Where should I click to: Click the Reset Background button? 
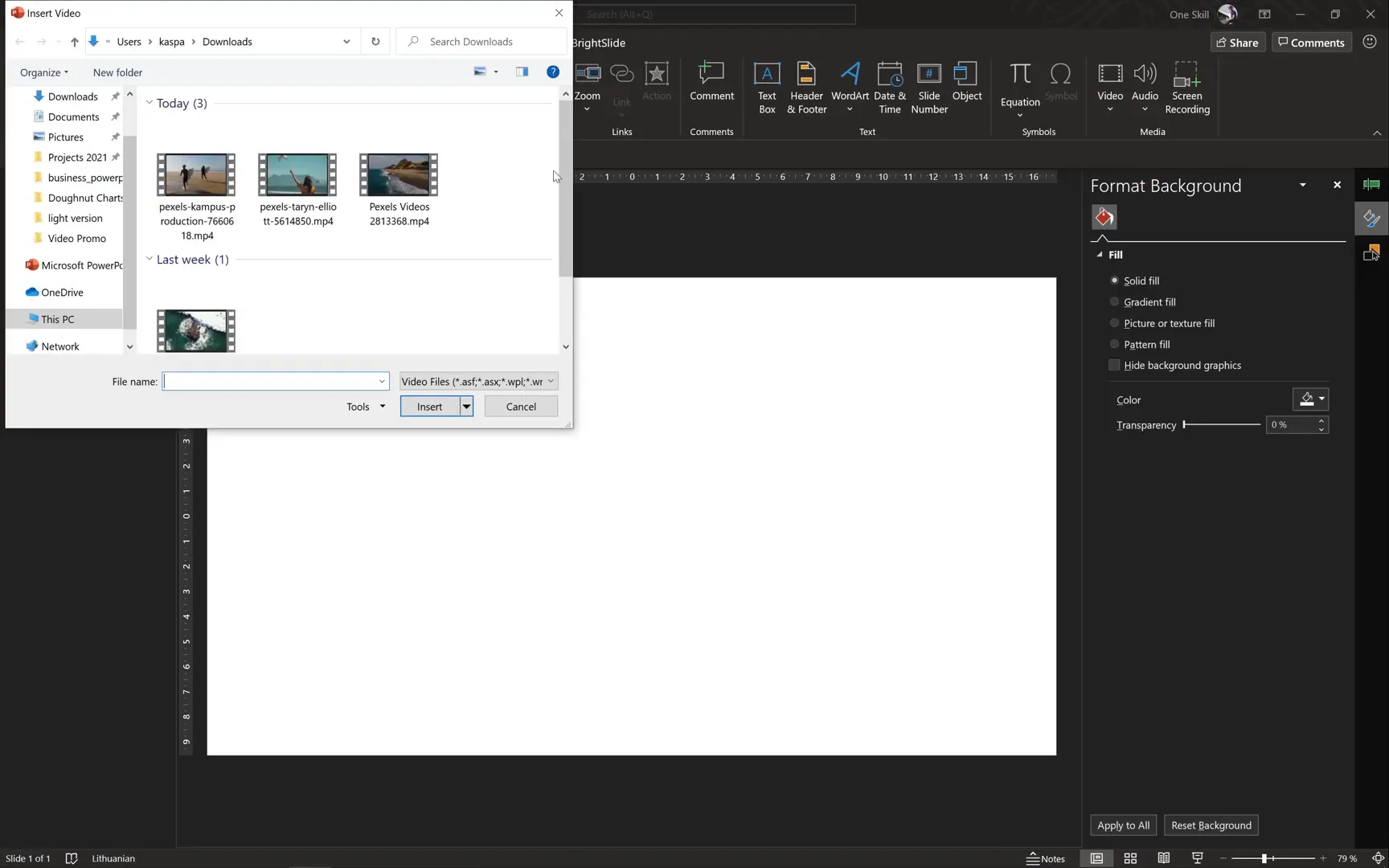[x=1211, y=825]
